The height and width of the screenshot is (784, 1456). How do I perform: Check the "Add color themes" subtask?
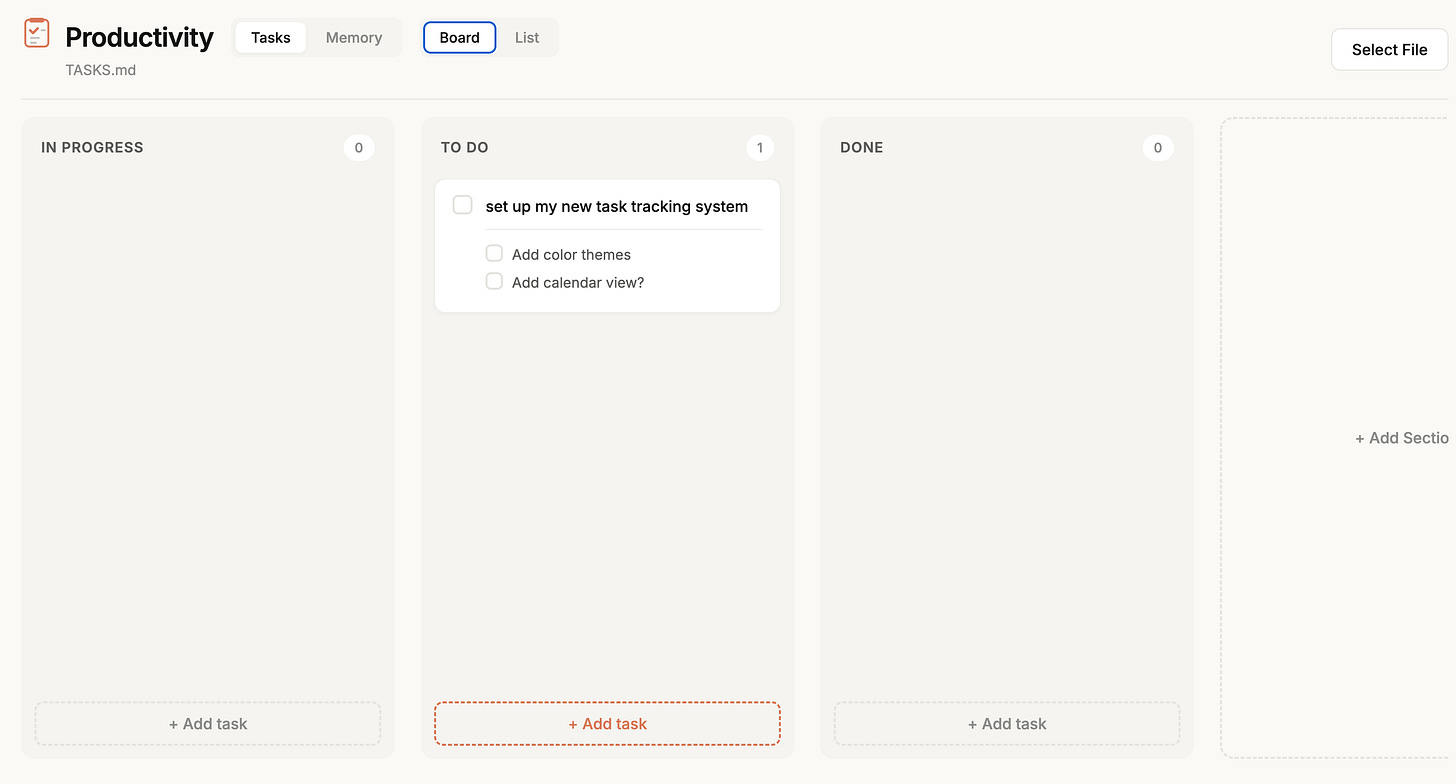[x=494, y=253]
